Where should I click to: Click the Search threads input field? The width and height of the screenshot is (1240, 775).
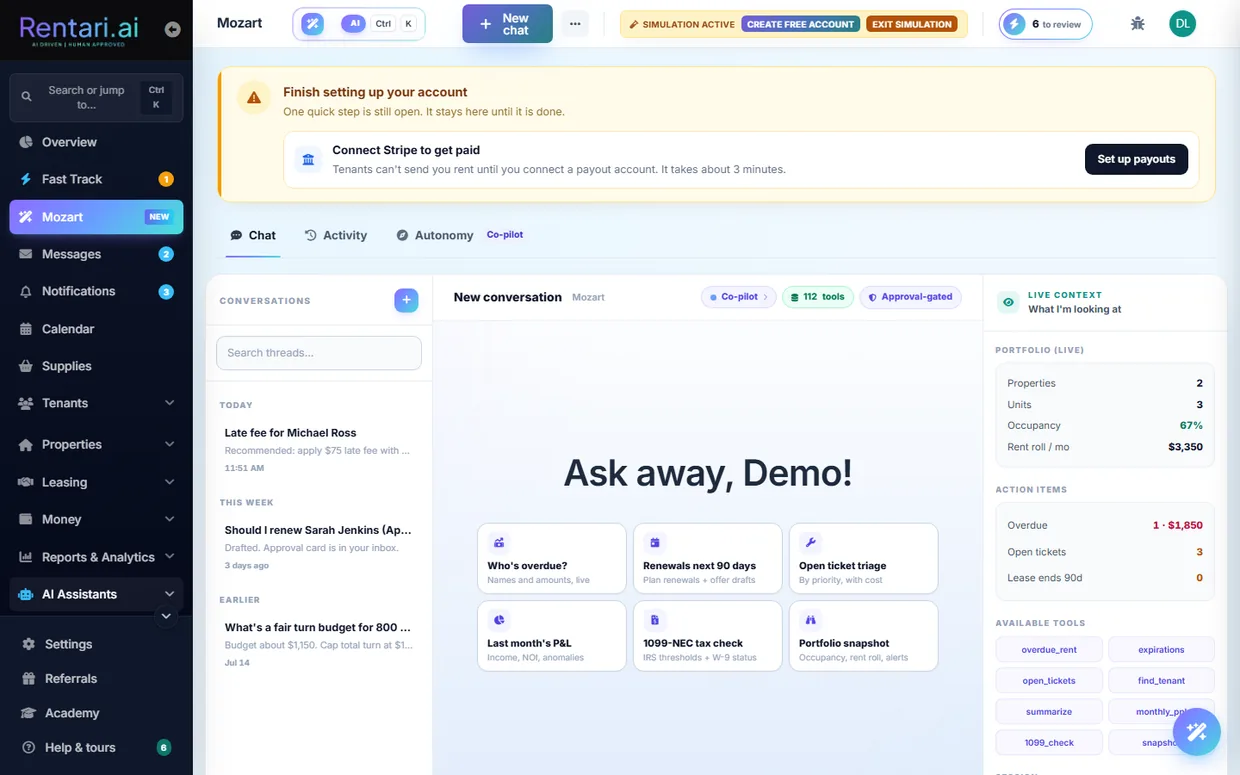click(319, 353)
